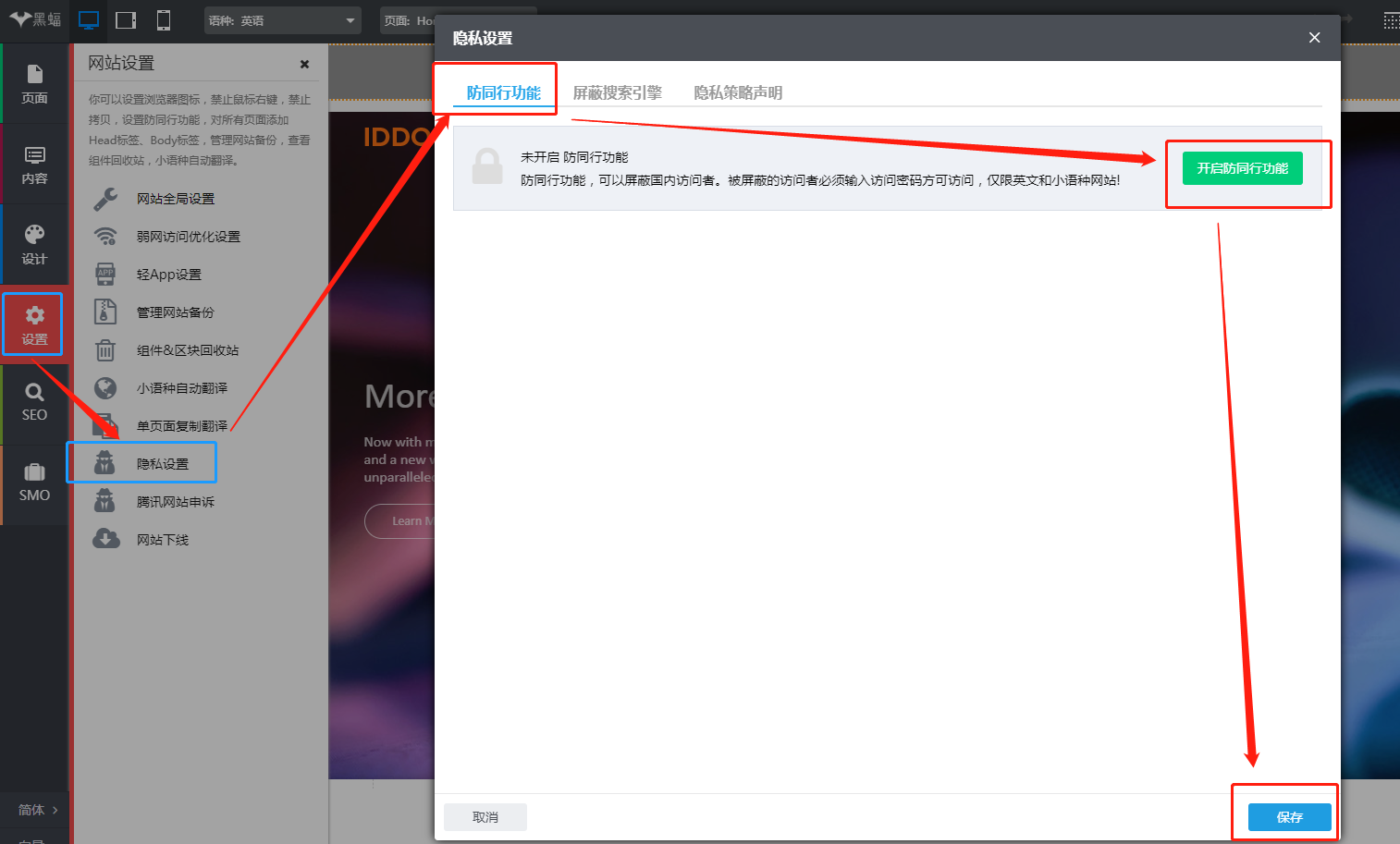Open the SMO briefcase panel
The height and width of the screenshot is (844, 1400).
click(x=34, y=483)
